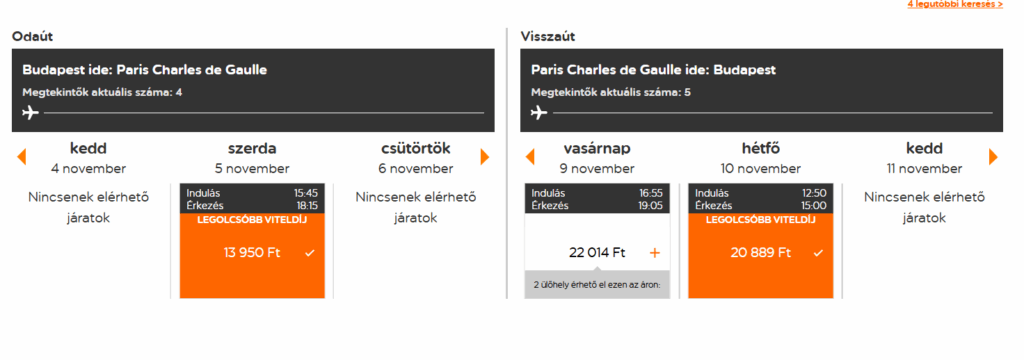Click the plus icon beside 22 014 Ft
The width and height of the screenshot is (1024, 360).
coord(655,253)
